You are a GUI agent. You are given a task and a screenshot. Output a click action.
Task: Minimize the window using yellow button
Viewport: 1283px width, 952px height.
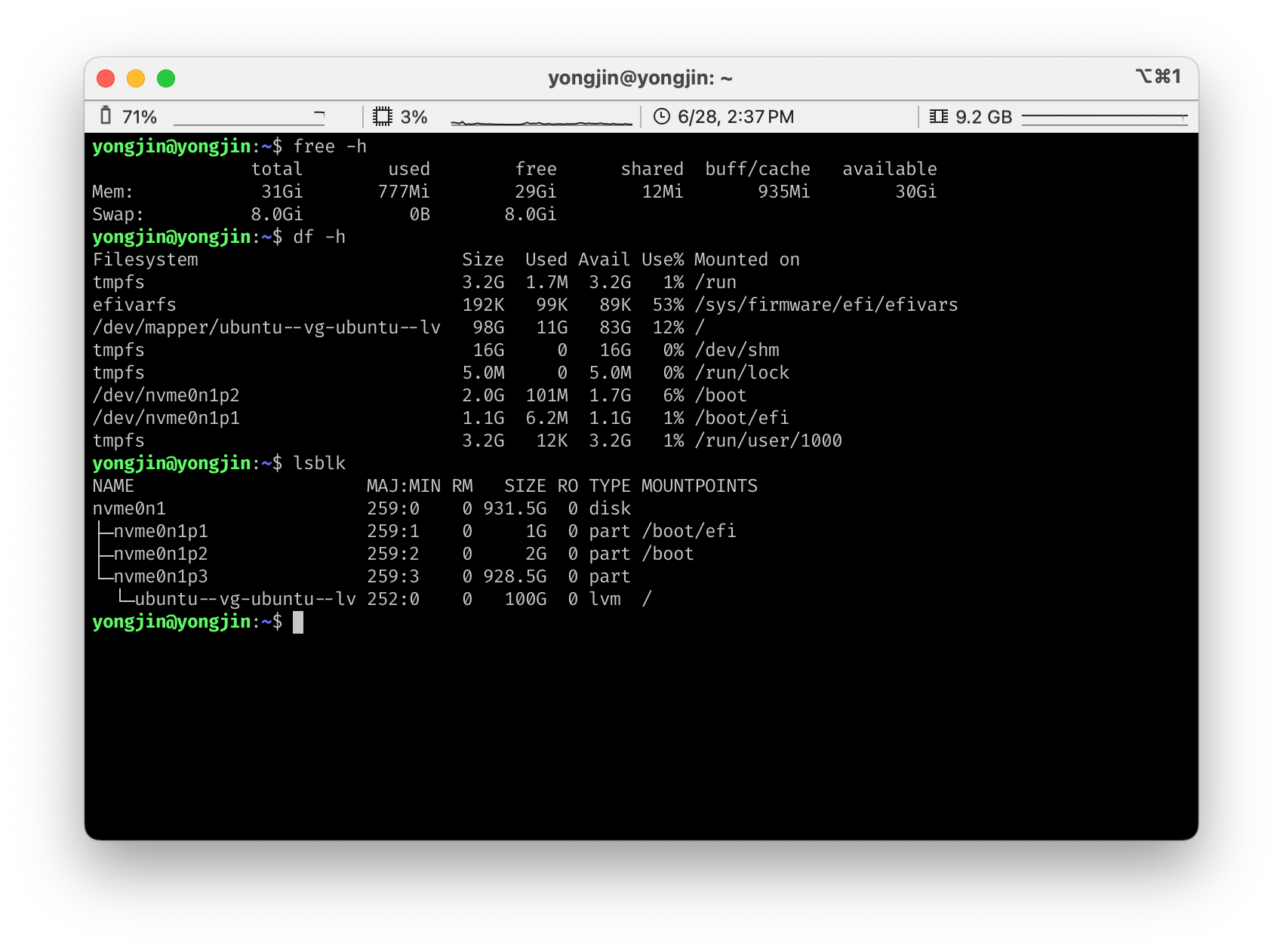[x=136, y=78]
